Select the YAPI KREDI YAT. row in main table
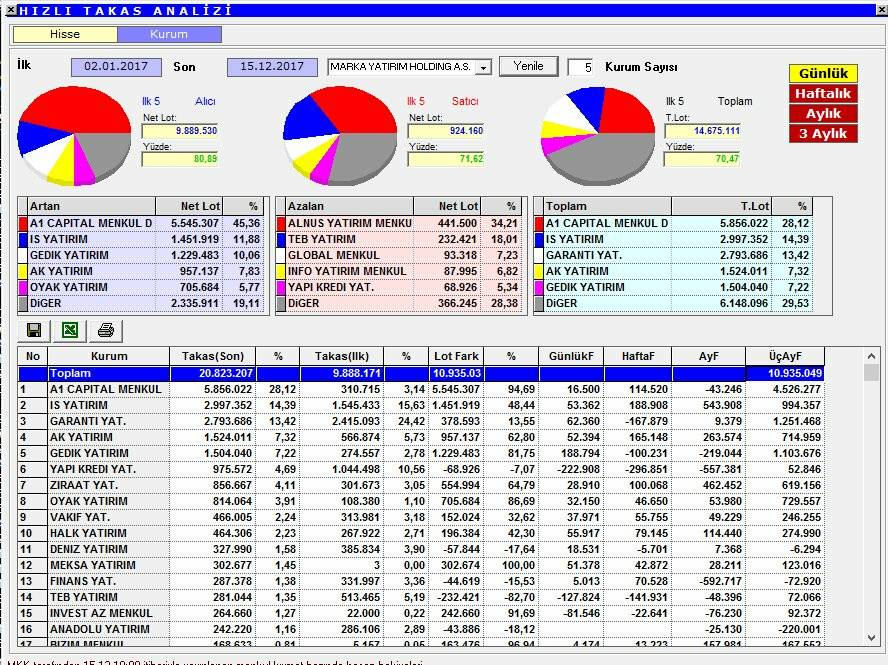The width and height of the screenshot is (888, 665). 421,469
